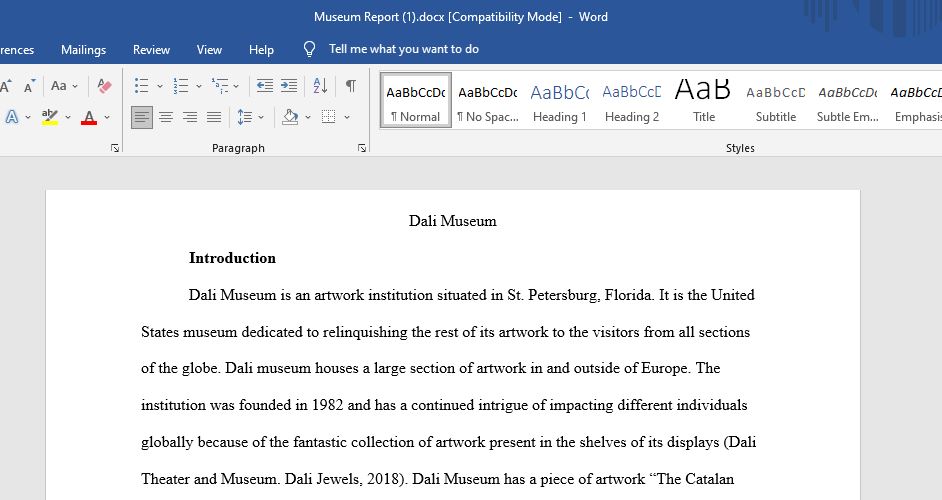Apply paragraph shading paint bucket
942x500 pixels.
[x=290, y=117]
